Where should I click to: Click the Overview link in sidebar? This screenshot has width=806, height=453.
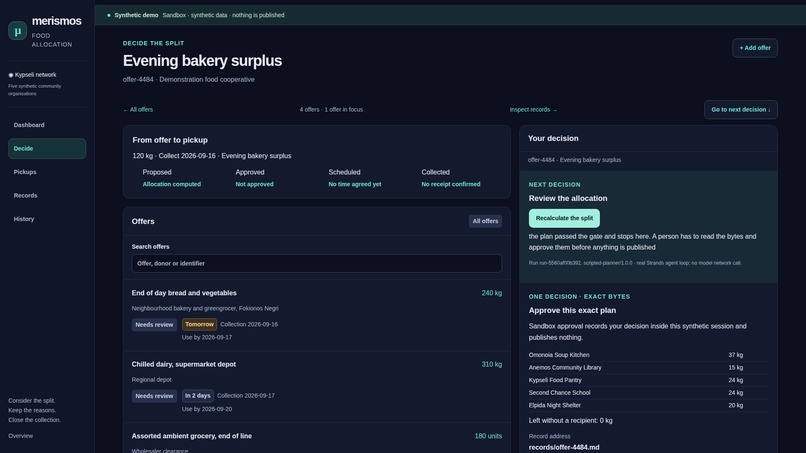tap(21, 436)
